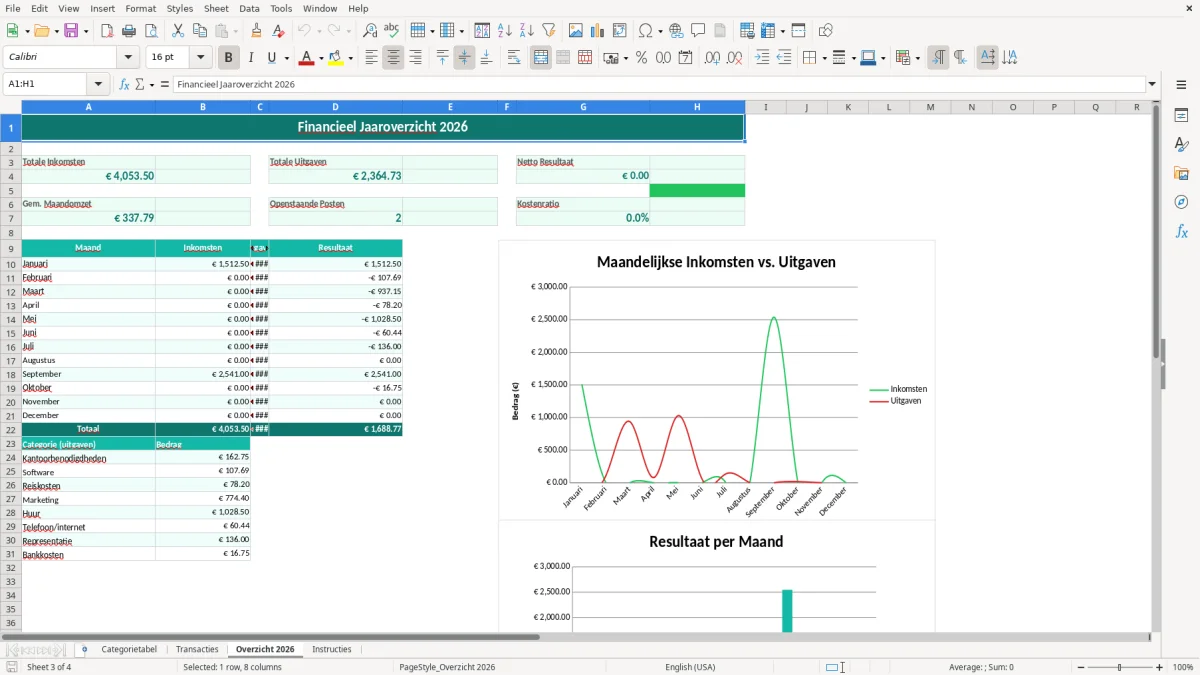Add a decimal place icon
The height and width of the screenshot is (675, 1200).
[712, 58]
